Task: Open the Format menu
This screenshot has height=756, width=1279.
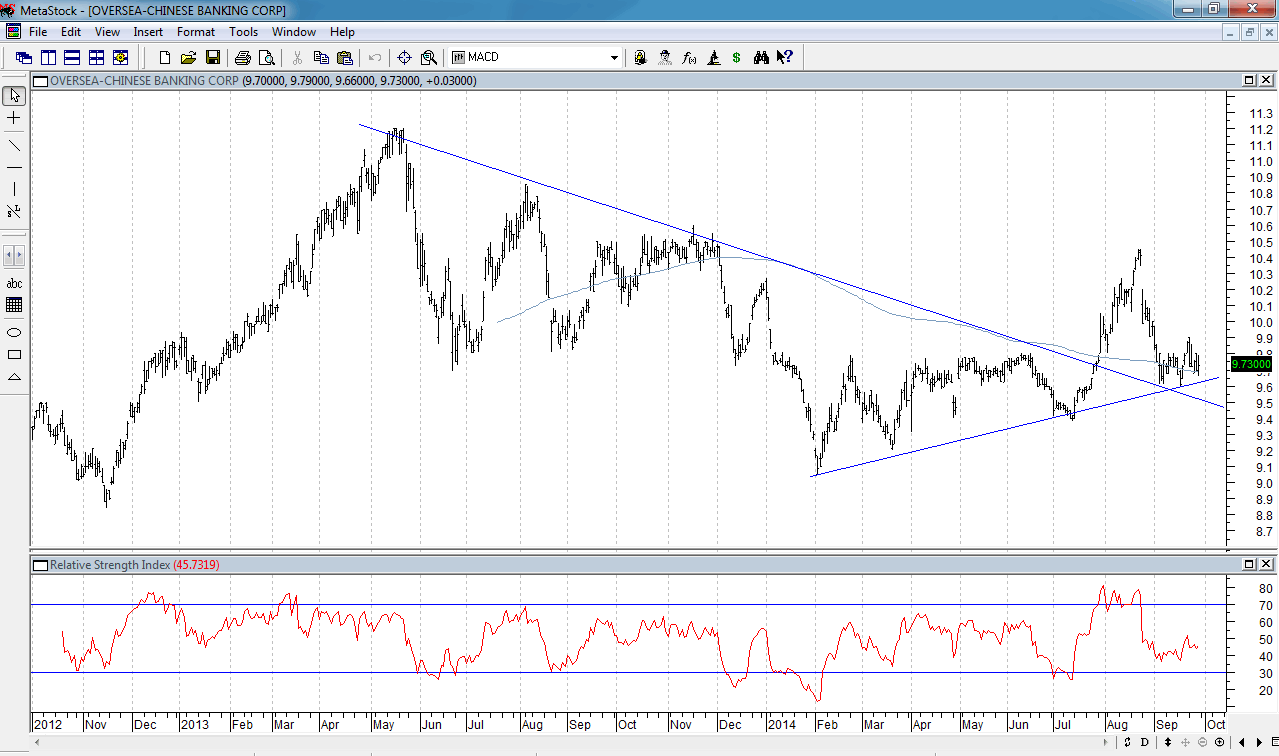Action: pyautogui.click(x=196, y=32)
